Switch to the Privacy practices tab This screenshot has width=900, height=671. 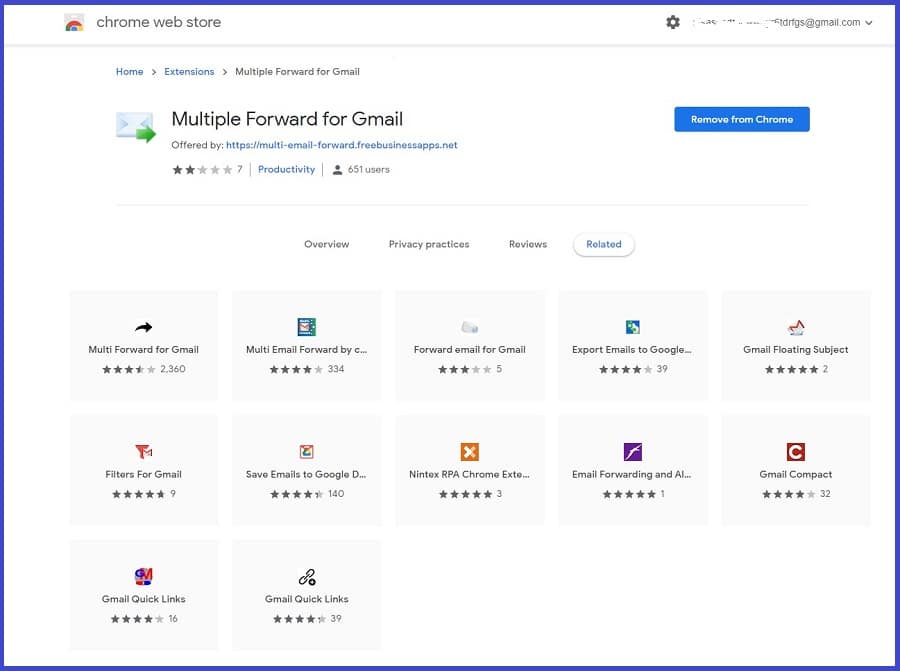point(429,244)
